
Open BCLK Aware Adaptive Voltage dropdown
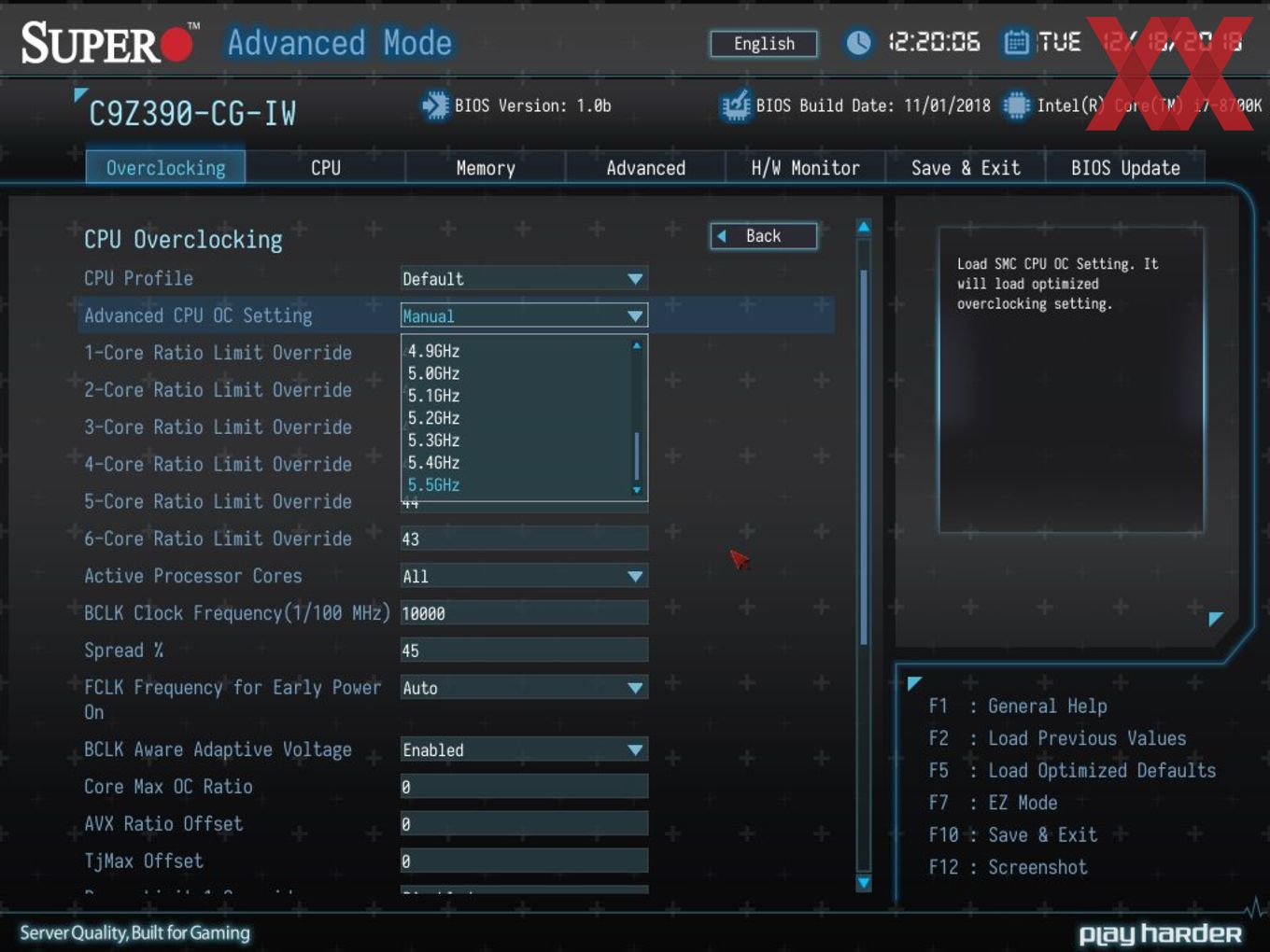(x=524, y=750)
